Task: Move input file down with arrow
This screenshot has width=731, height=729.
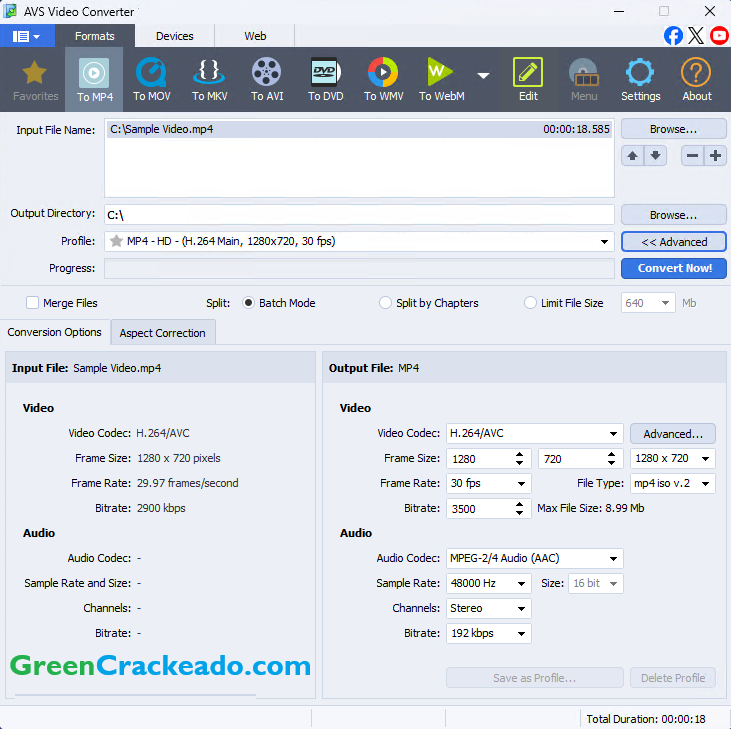Action: pyautogui.click(x=655, y=156)
